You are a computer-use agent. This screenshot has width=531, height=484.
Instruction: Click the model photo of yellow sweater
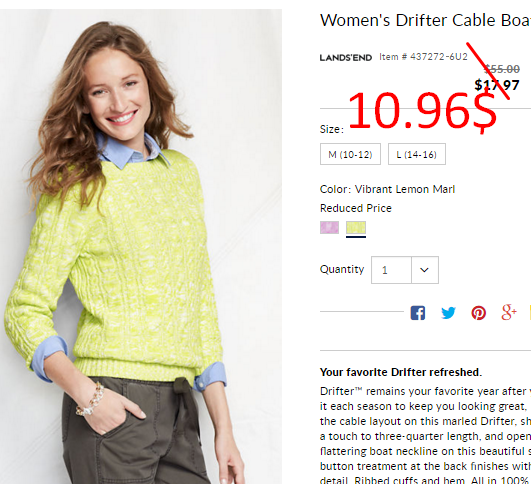pyautogui.click(x=141, y=246)
